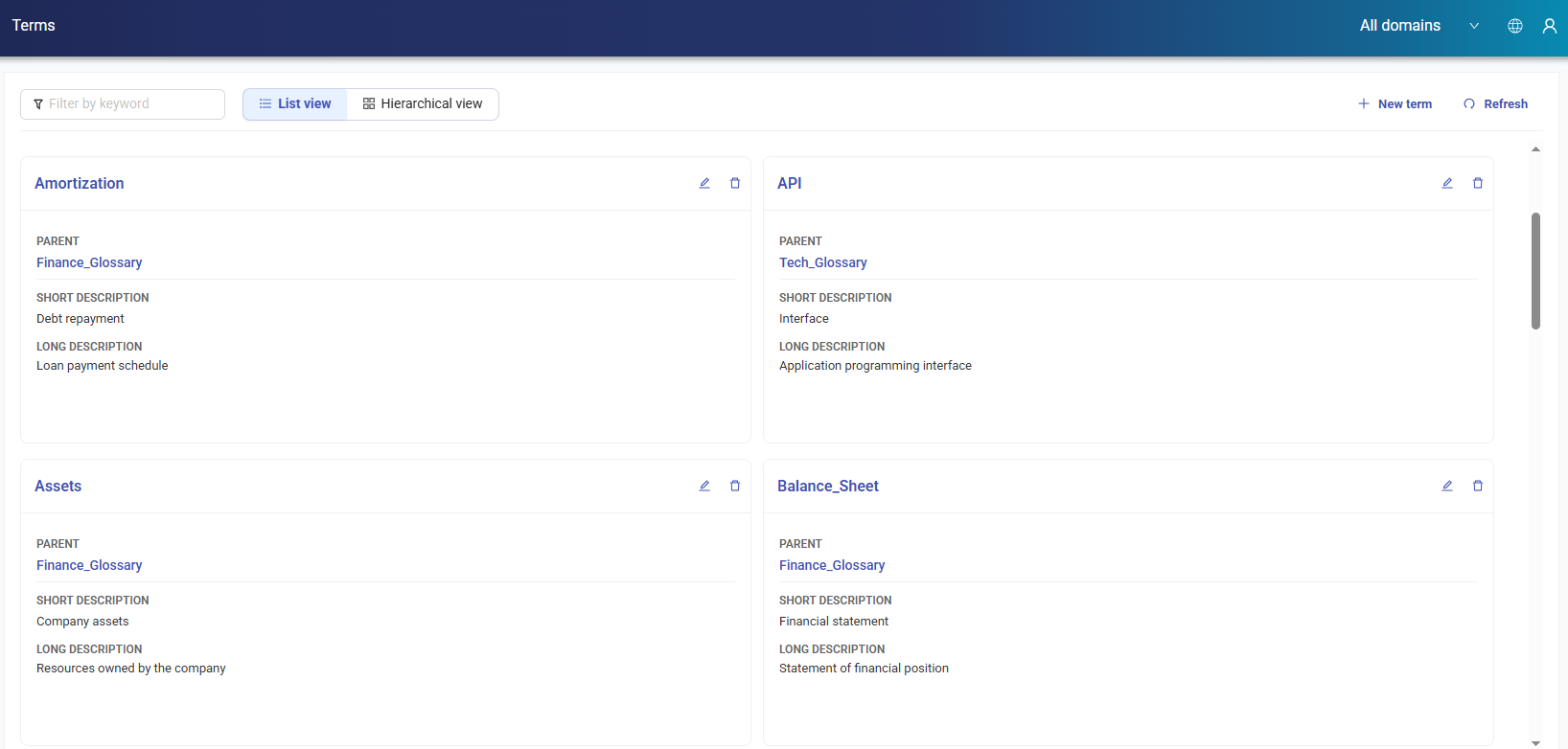This screenshot has width=1568, height=749.
Task: Open the language globe menu
Action: pos(1515,26)
